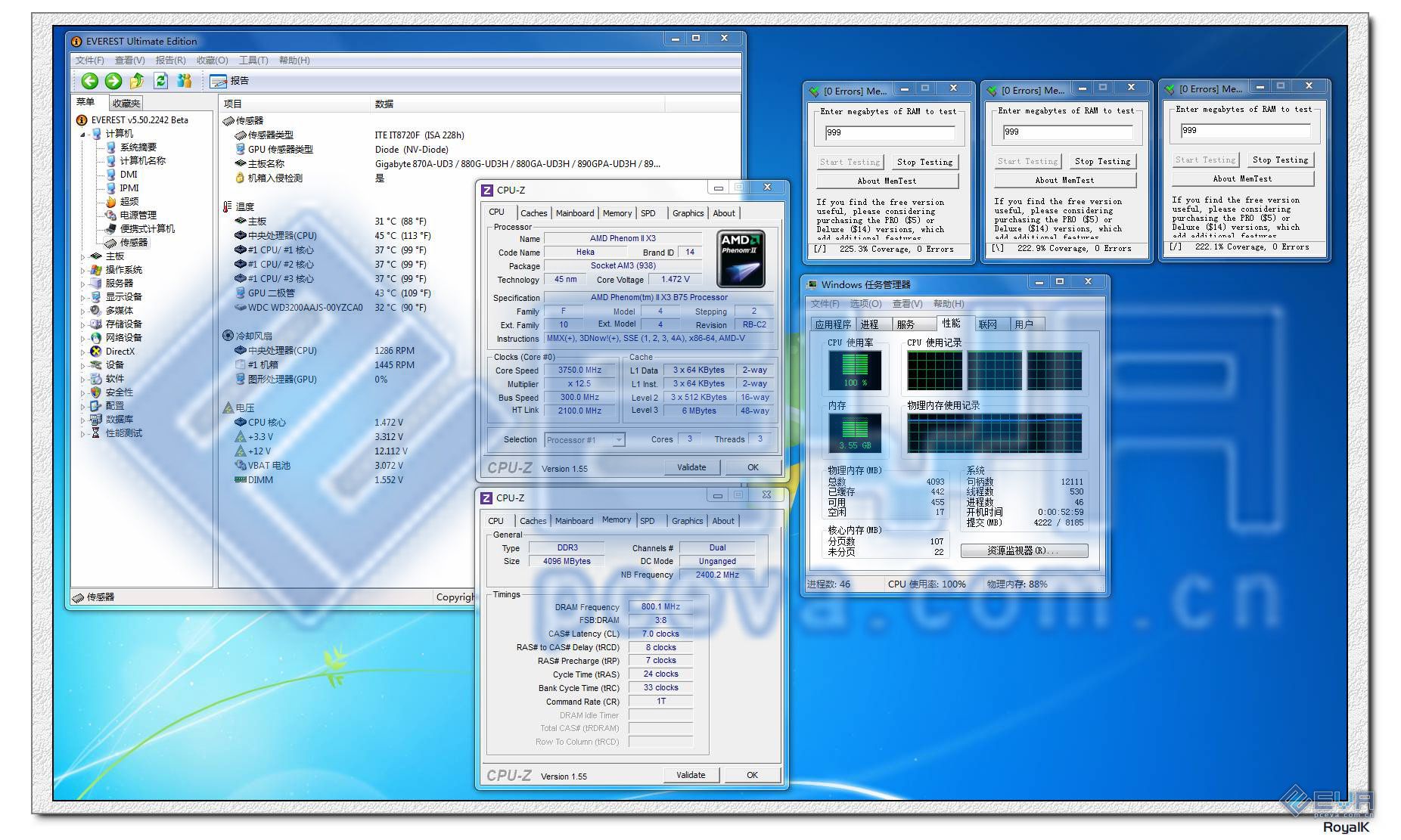This screenshot has height=840, width=1401.
Task: Click the EVEREST Ultimate Edition title icon
Action: point(76,42)
